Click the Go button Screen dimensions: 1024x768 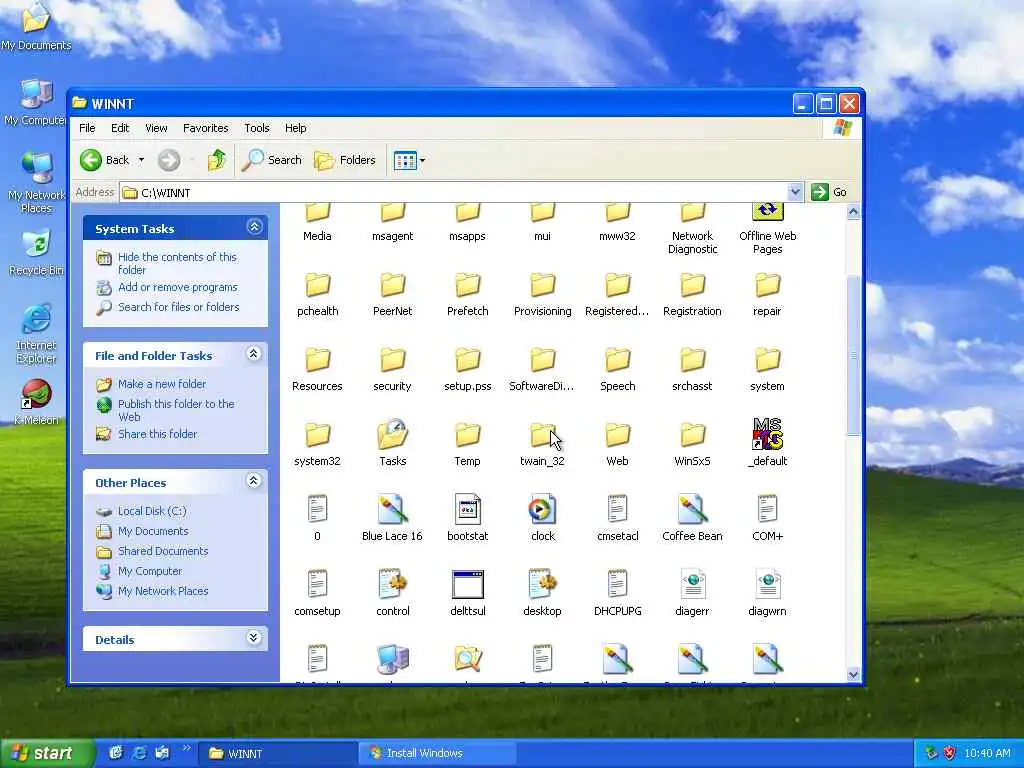tap(829, 192)
